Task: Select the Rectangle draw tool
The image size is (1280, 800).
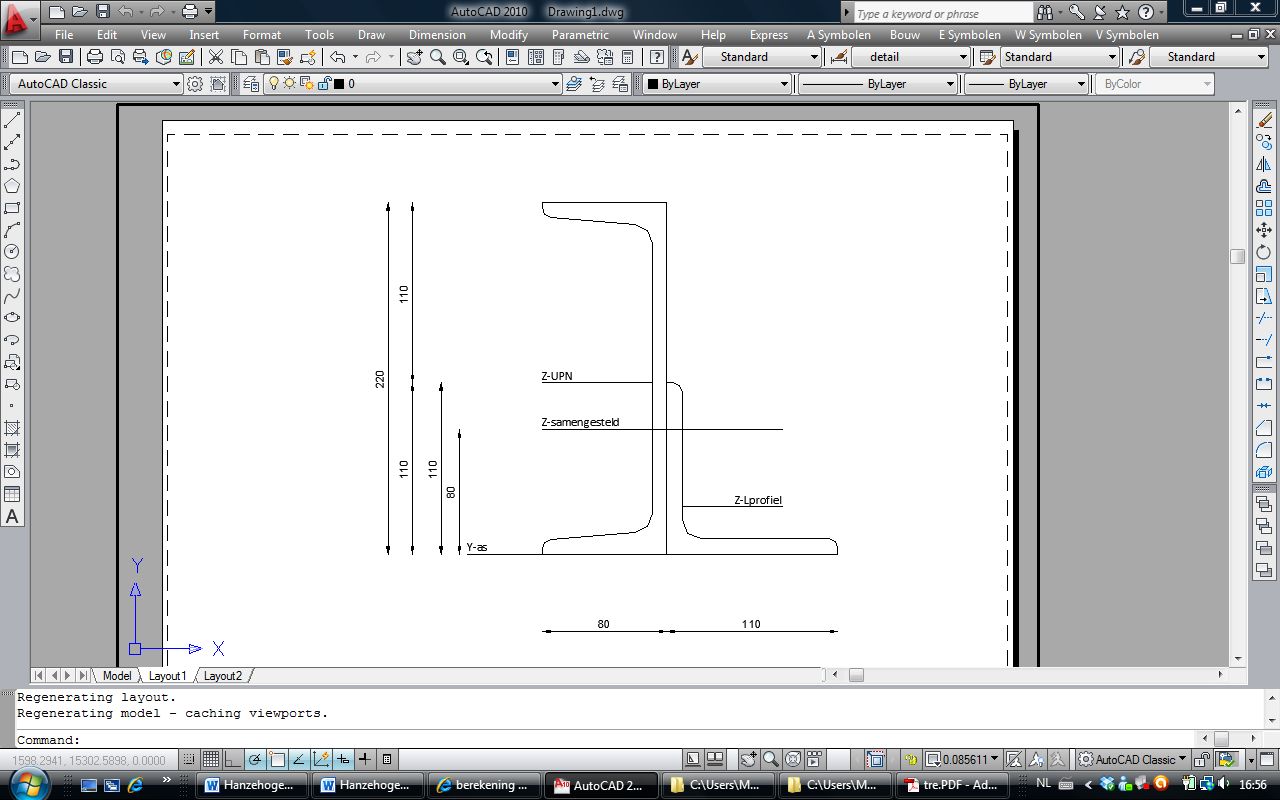Action: pos(12,208)
